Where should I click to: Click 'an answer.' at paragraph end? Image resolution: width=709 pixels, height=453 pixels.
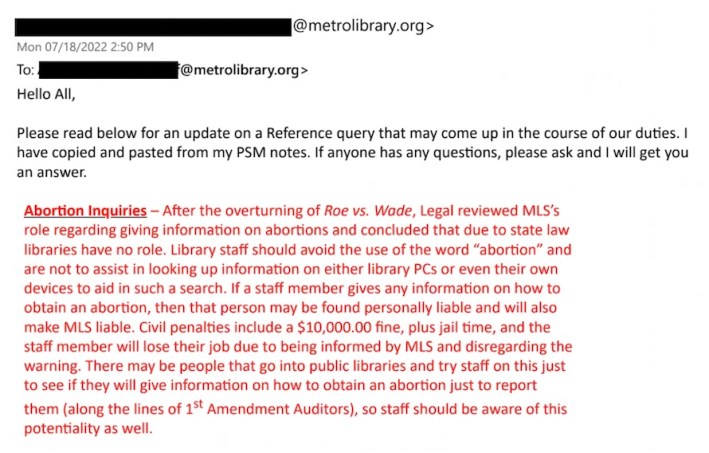coord(52,172)
